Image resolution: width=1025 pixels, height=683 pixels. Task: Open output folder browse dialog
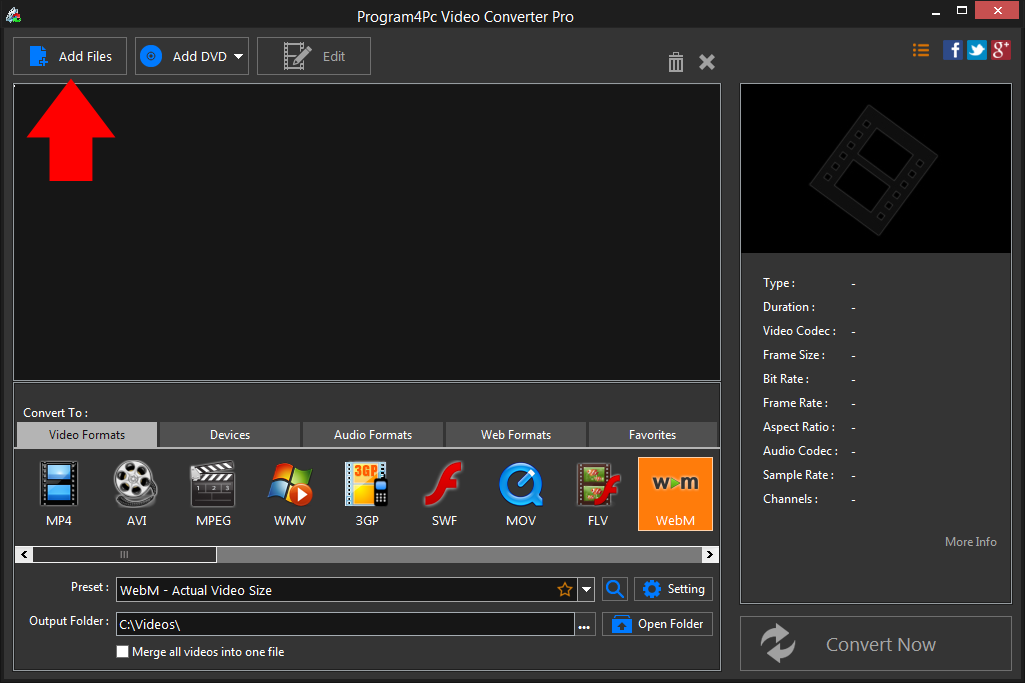(584, 623)
